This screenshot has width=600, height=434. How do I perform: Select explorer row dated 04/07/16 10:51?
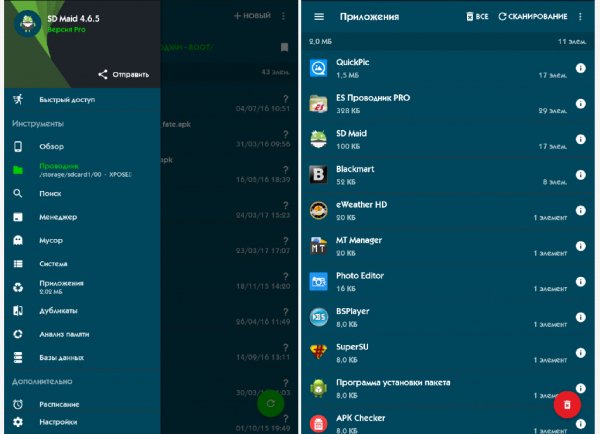click(x=229, y=104)
